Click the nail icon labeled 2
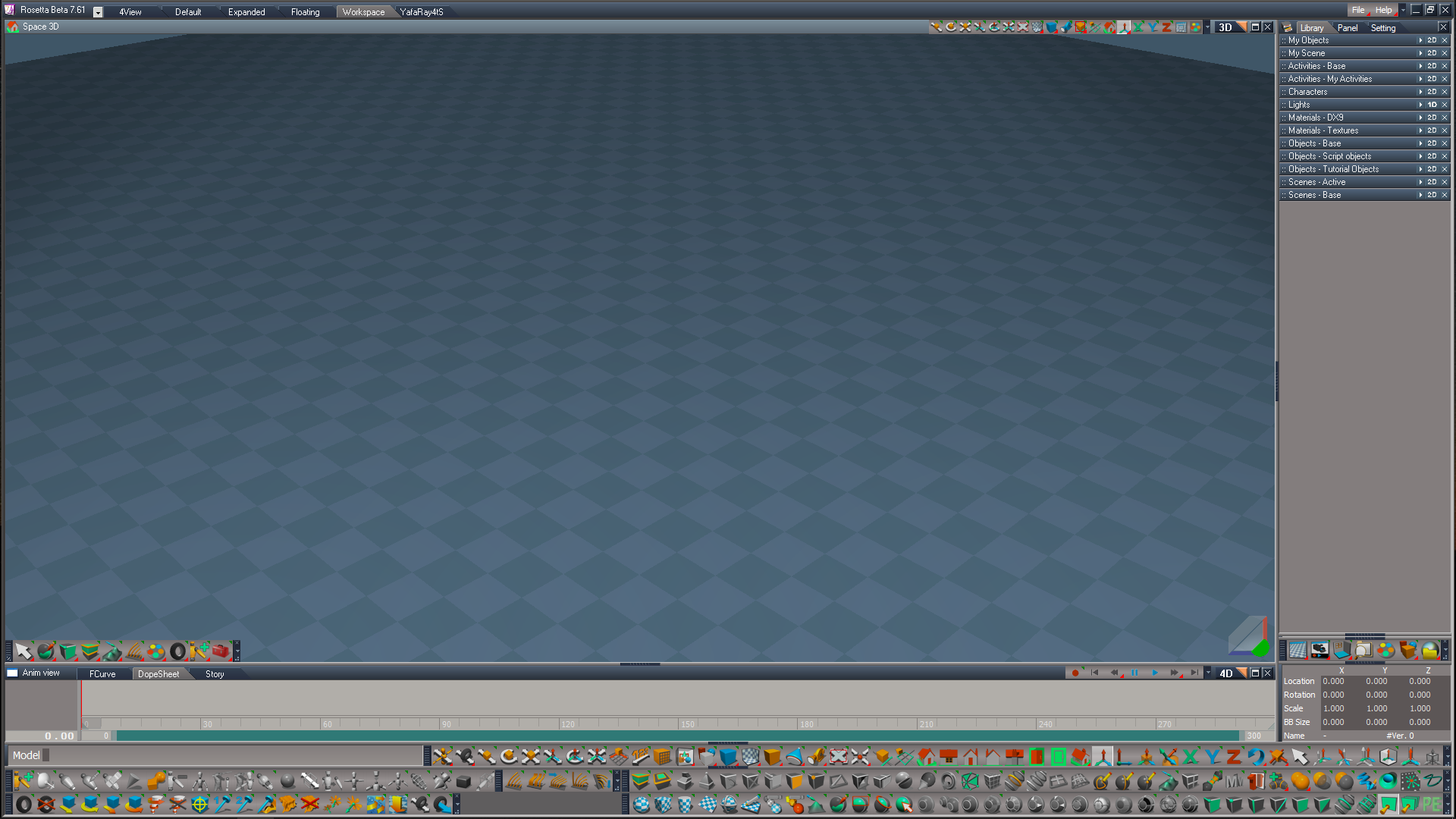 tap(243, 804)
